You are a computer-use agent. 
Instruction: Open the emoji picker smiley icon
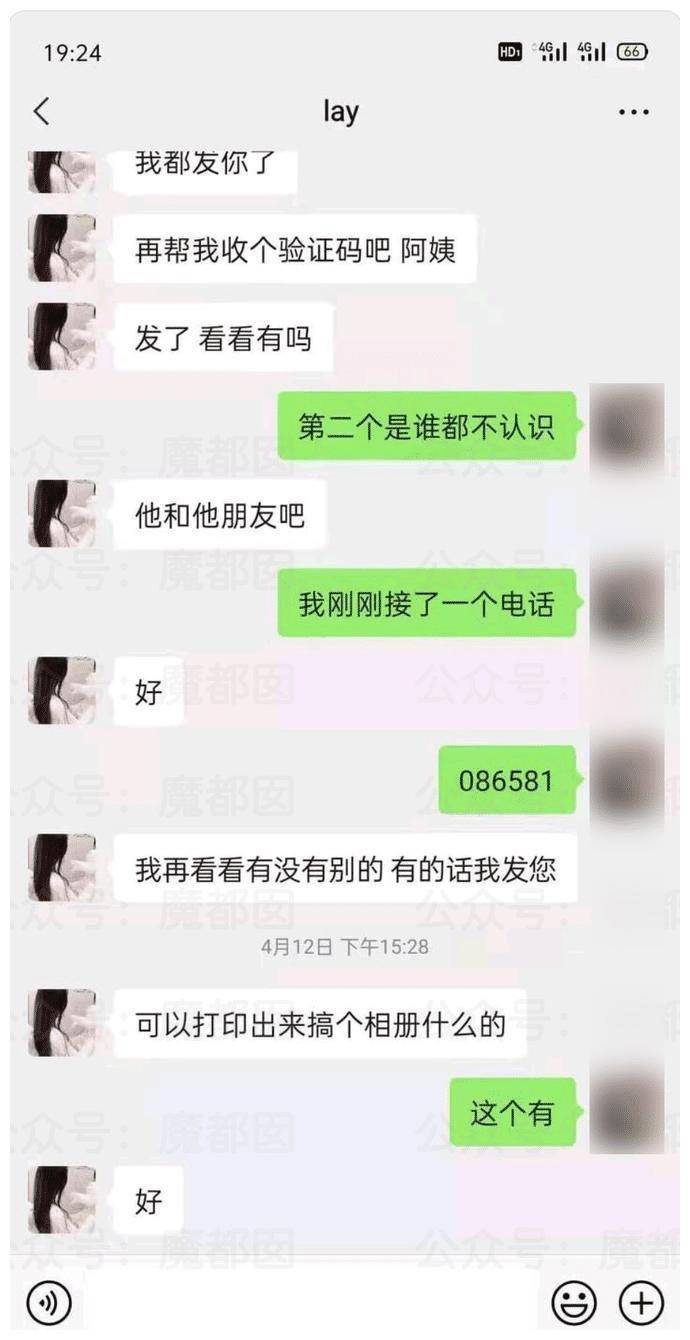[574, 1302]
